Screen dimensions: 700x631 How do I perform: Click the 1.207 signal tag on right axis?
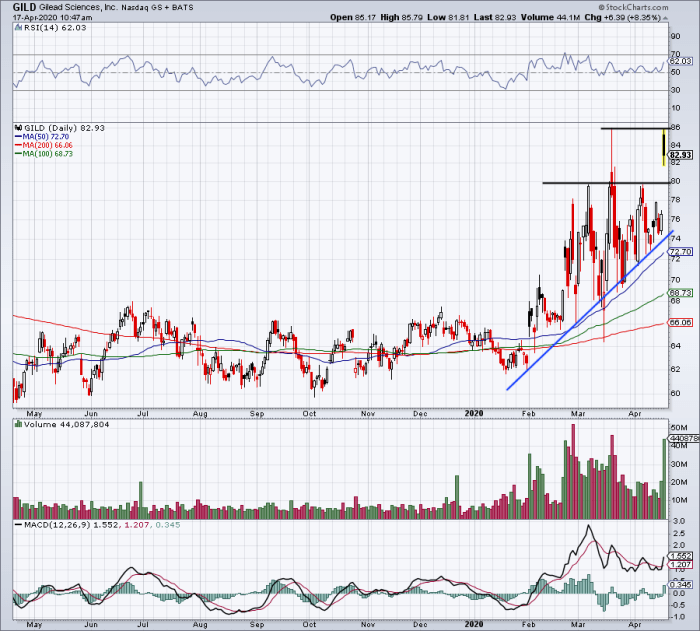(x=681, y=564)
